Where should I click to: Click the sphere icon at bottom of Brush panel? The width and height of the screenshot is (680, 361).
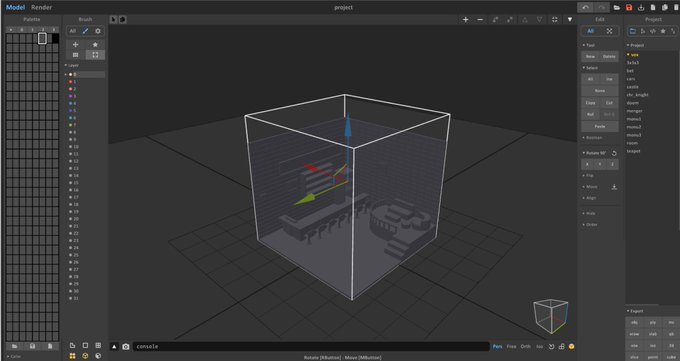tap(98, 356)
